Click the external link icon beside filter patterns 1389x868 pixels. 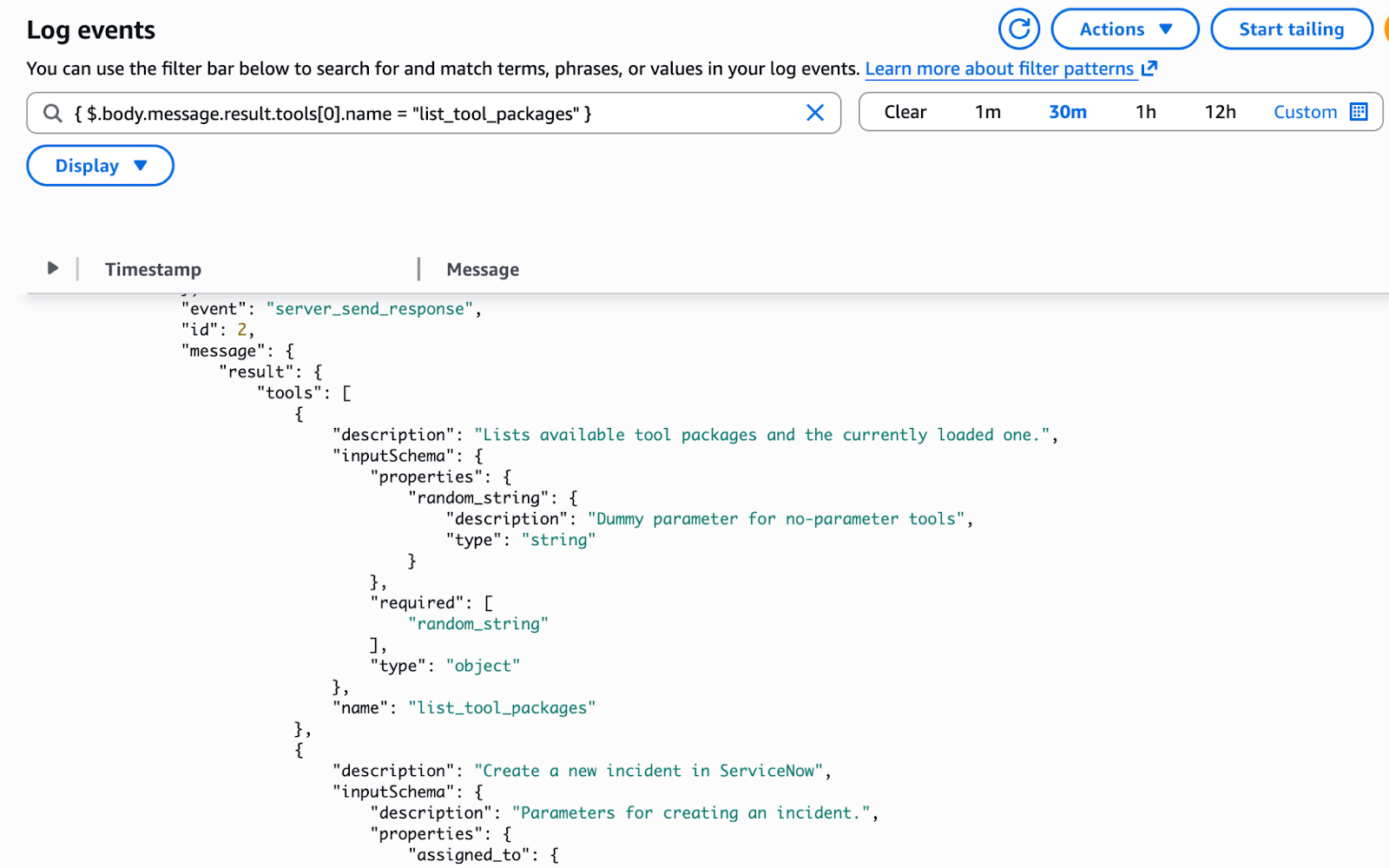pos(1149,69)
